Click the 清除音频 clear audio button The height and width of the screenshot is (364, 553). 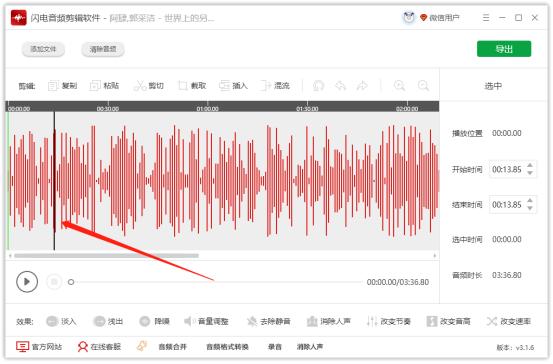tap(103, 49)
